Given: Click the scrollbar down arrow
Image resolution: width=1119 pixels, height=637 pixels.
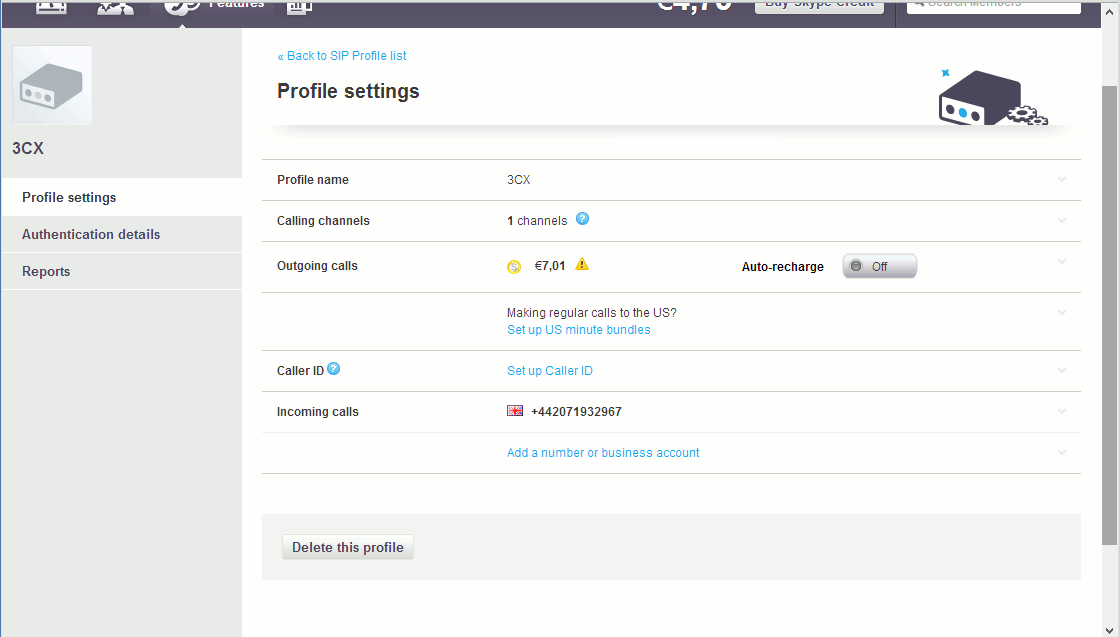Looking at the screenshot, I should pos(1110,629).
